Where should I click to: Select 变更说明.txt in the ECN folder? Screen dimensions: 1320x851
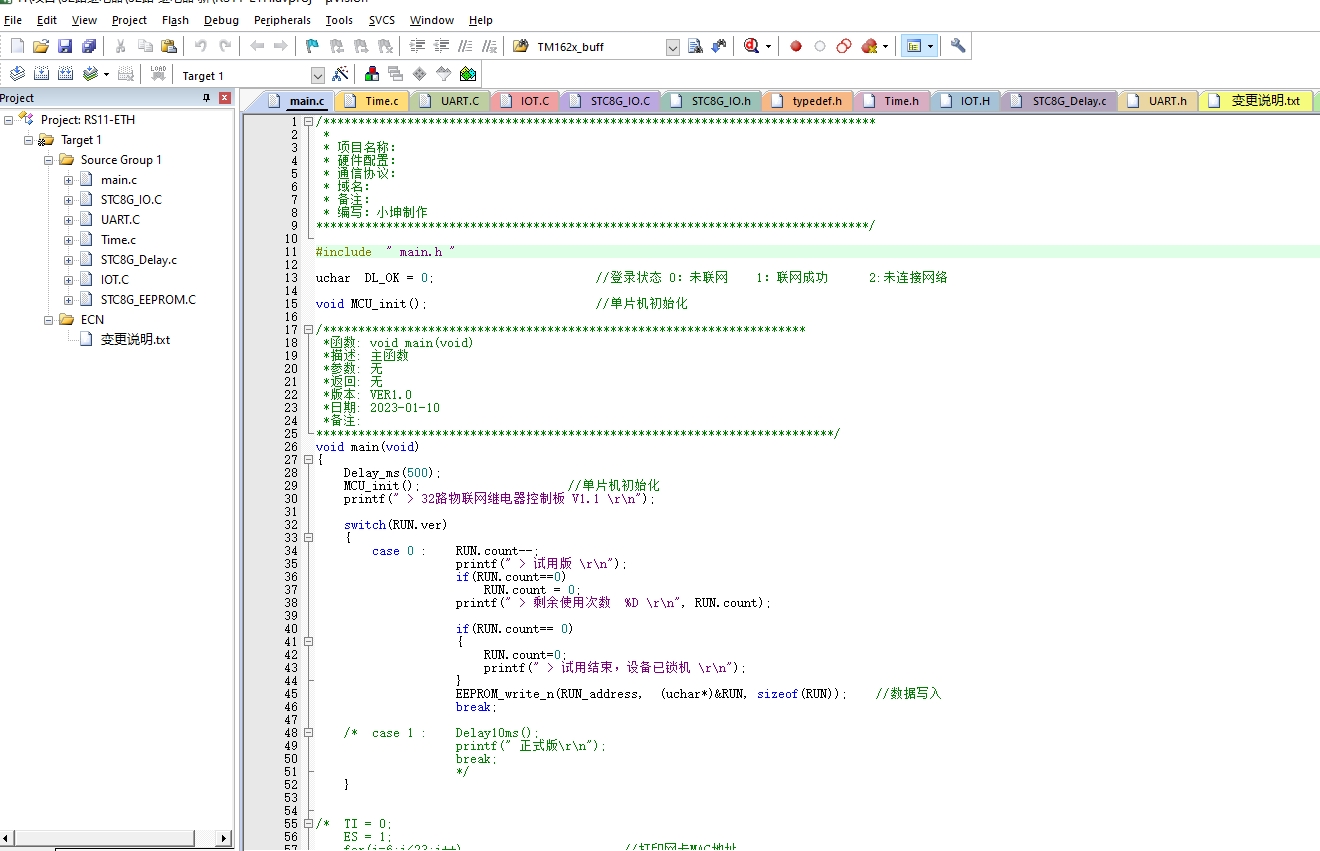(135, 340)
